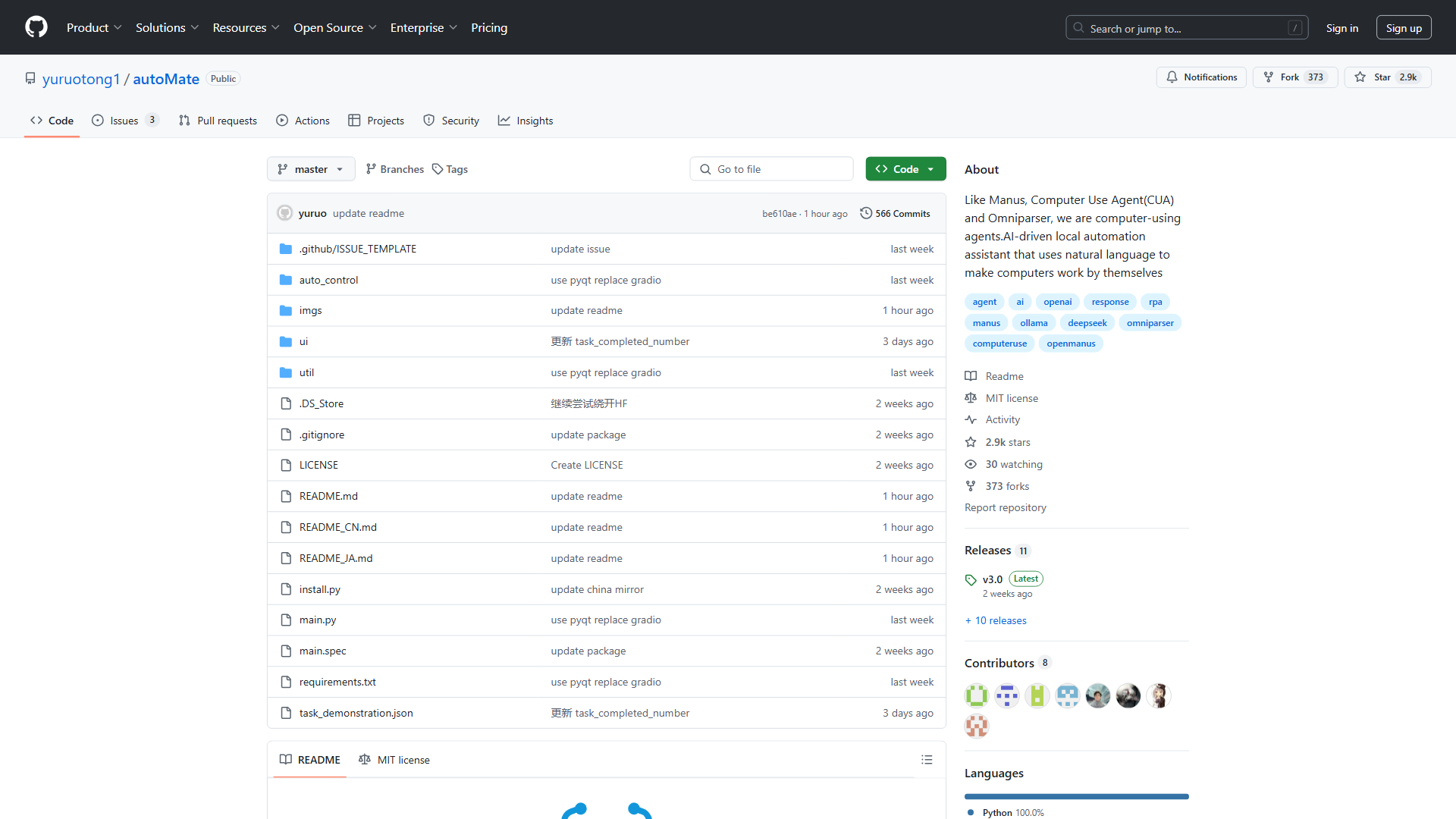Click the Go to file search field
The height and width of the screenshot is (819, 1456).
pyautogui.click(x=771, y=169)
